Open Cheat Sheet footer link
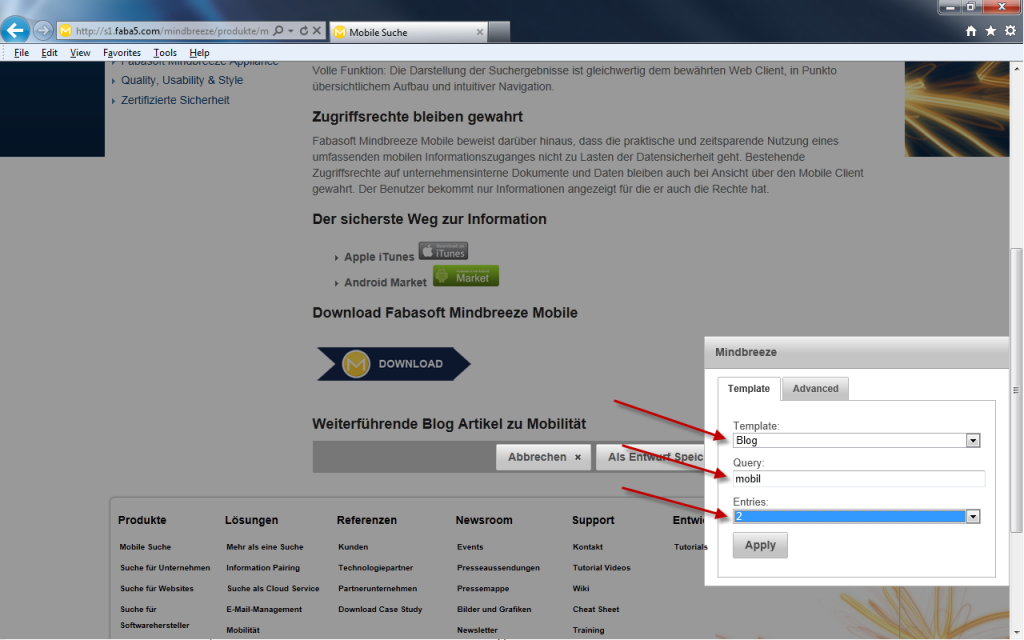Image resolution: width=1024 pixels, height=640 pixels. [x=596, y=610]
